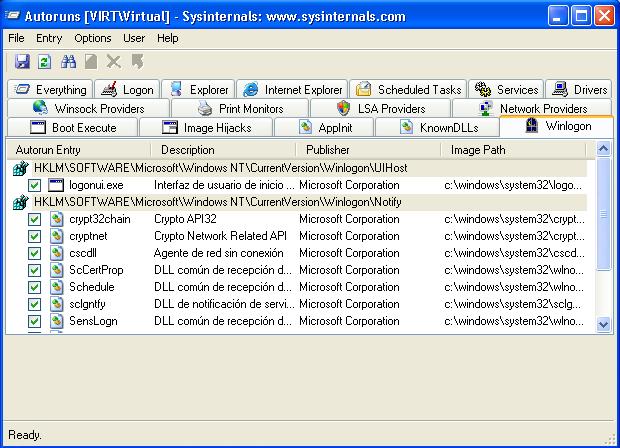
Task: Open the Print Monitors tab
Action: 240,108
